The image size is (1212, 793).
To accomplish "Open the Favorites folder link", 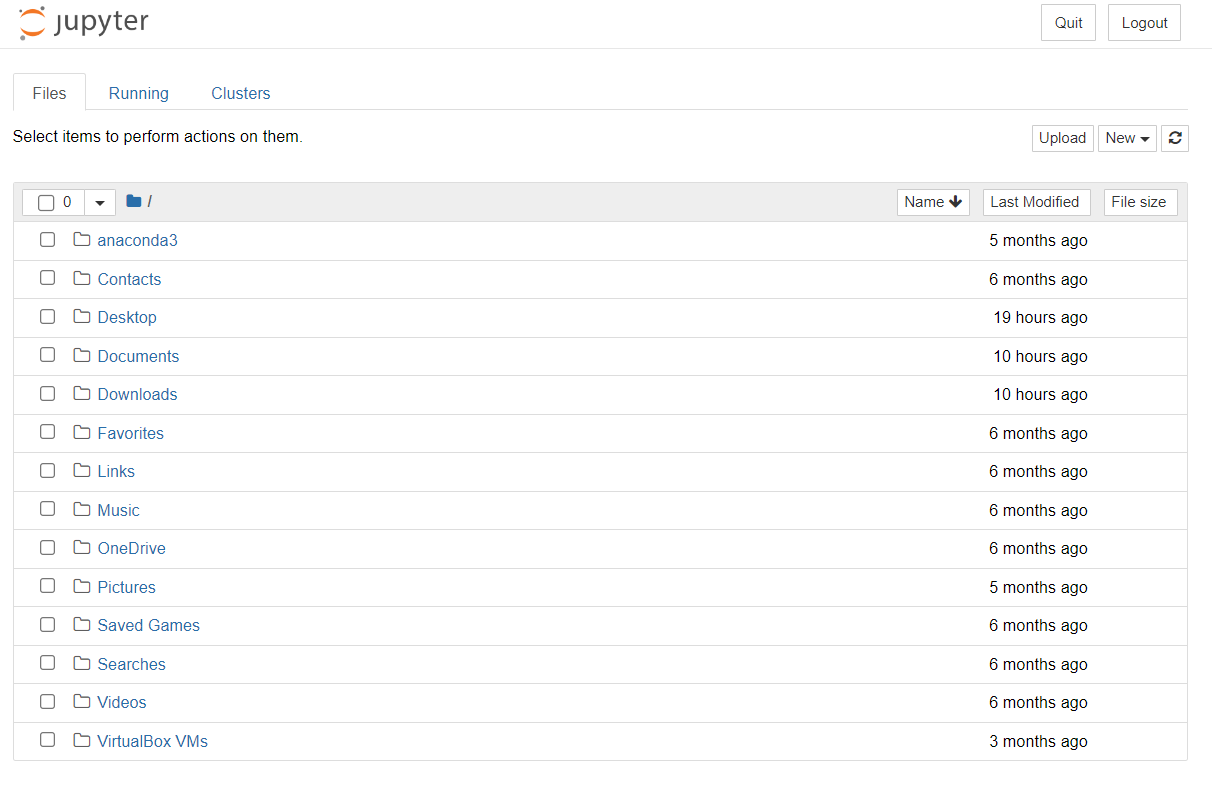I will point(130,433).
